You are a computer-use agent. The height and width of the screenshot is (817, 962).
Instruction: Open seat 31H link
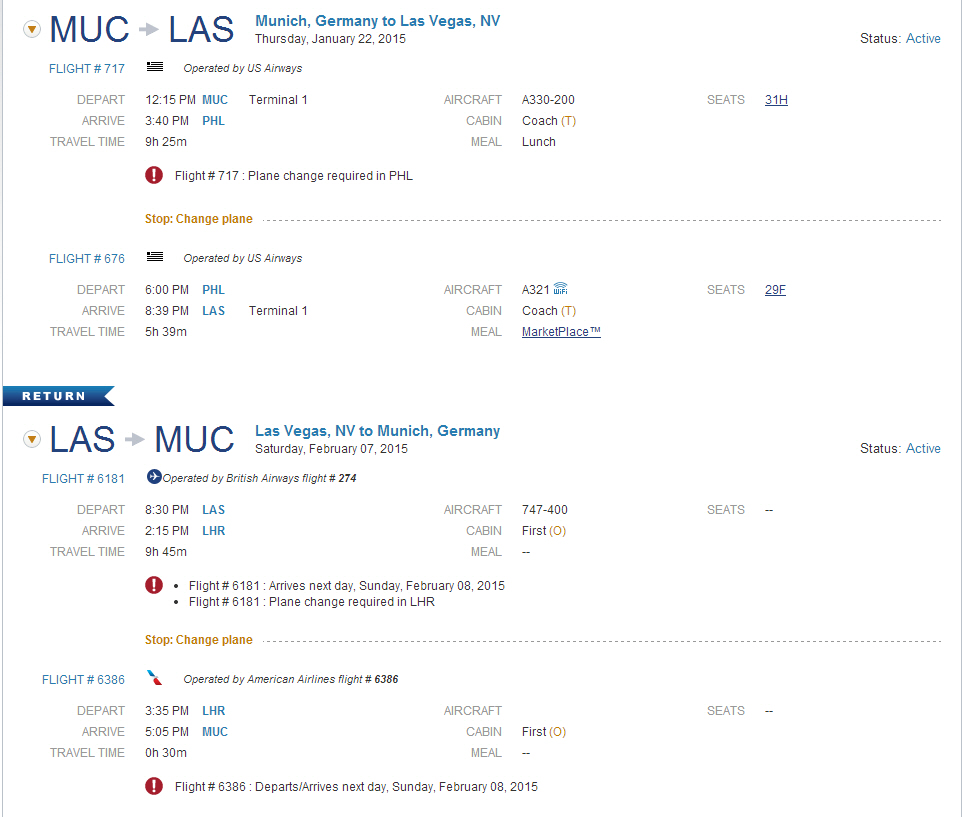click(x=776, y=100)
